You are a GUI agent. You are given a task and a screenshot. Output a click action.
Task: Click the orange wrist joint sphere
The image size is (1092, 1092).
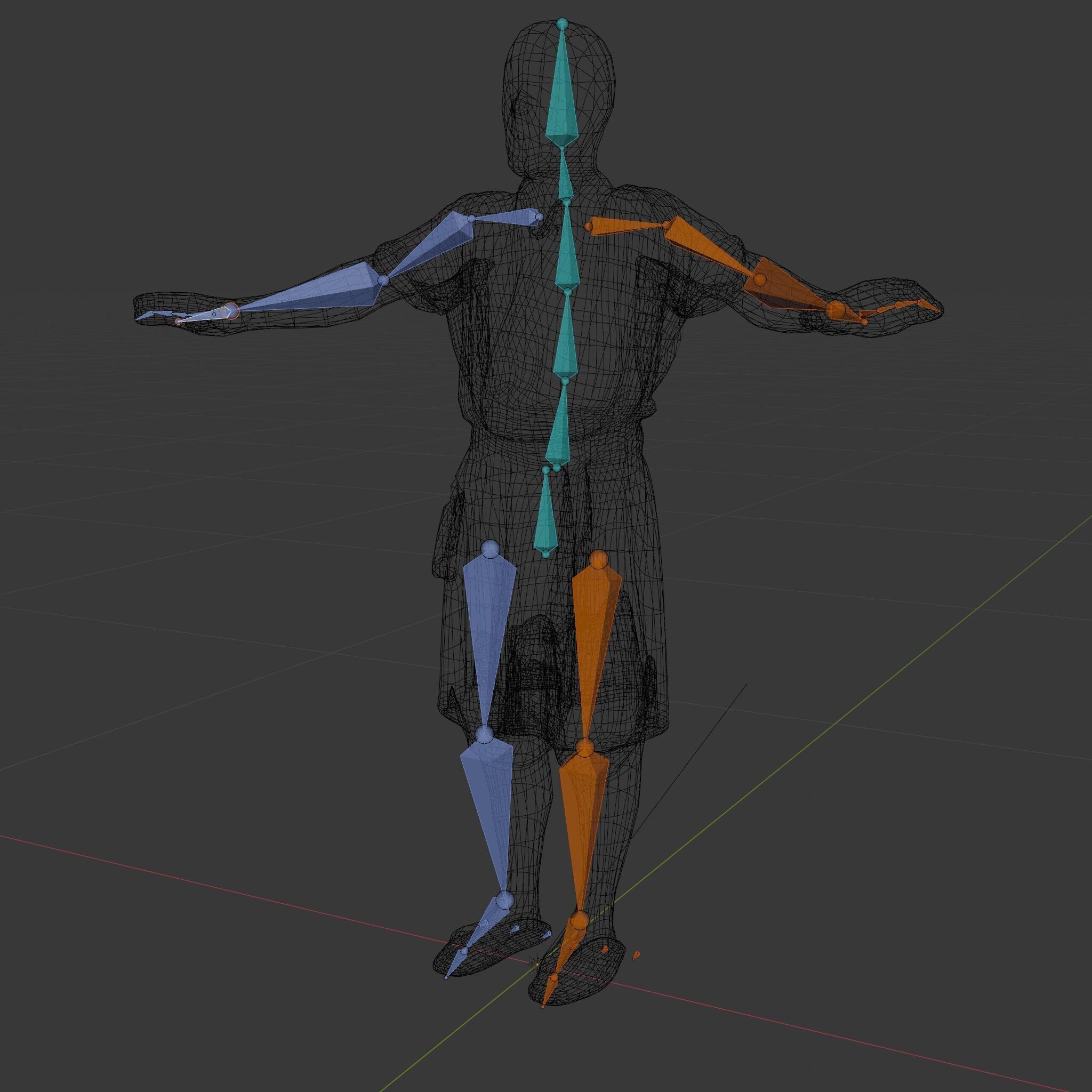click(x=835, y=310)
